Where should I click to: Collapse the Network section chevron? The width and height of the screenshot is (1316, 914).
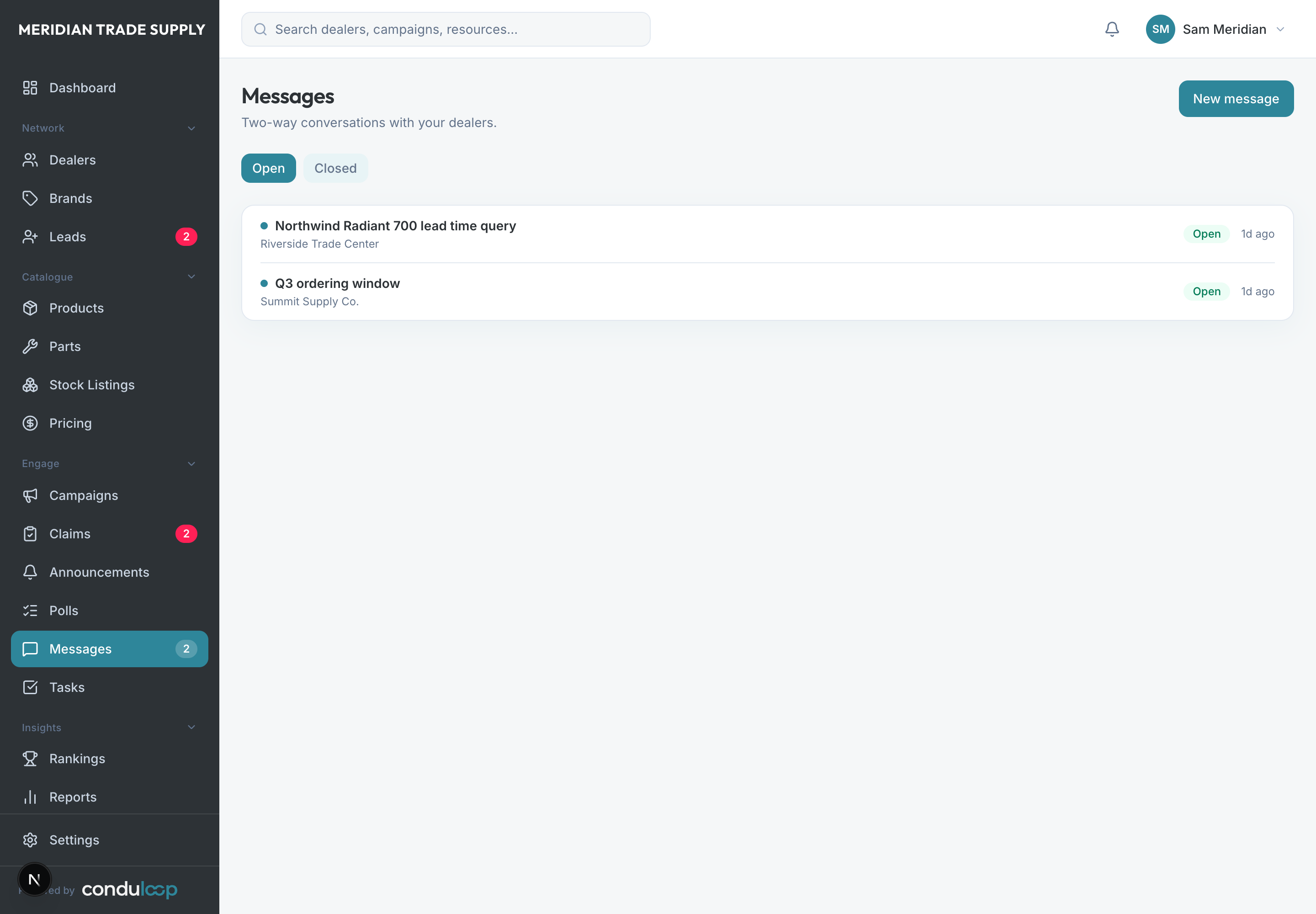point(191,128)
